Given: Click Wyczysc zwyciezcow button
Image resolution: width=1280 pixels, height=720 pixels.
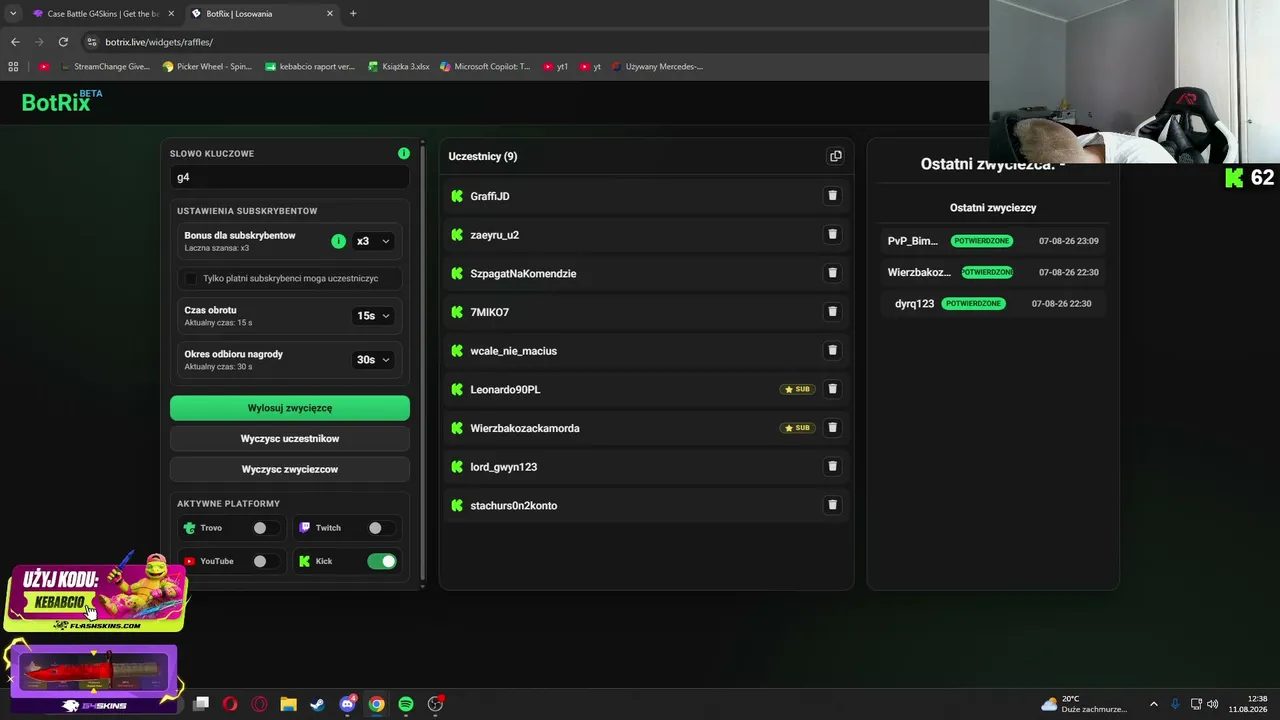Looking at the screenshot, I should click(x=290, y=470).
